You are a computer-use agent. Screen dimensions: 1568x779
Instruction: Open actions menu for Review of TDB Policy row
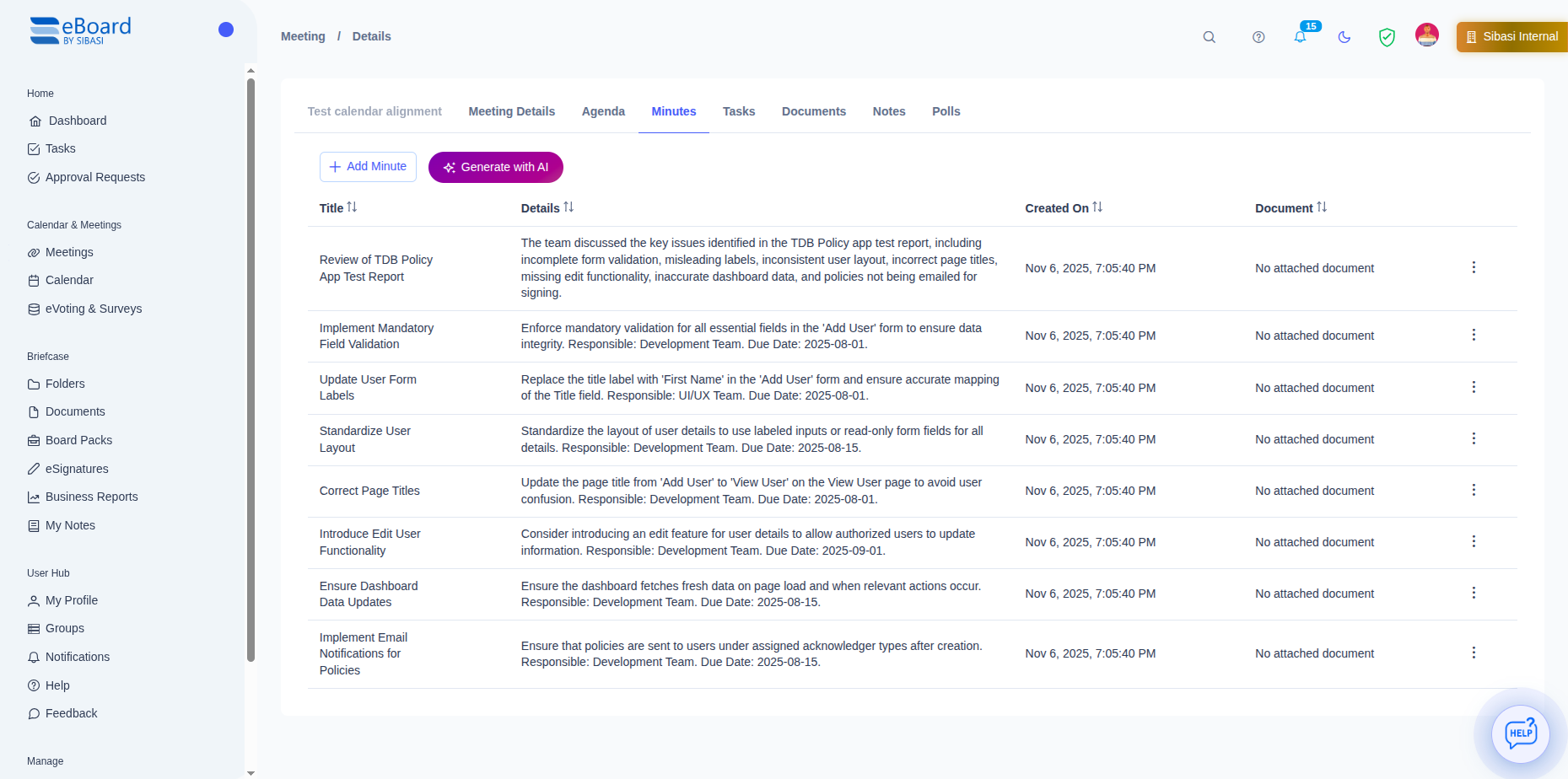pyautogui.click(x=1474, y=267)
